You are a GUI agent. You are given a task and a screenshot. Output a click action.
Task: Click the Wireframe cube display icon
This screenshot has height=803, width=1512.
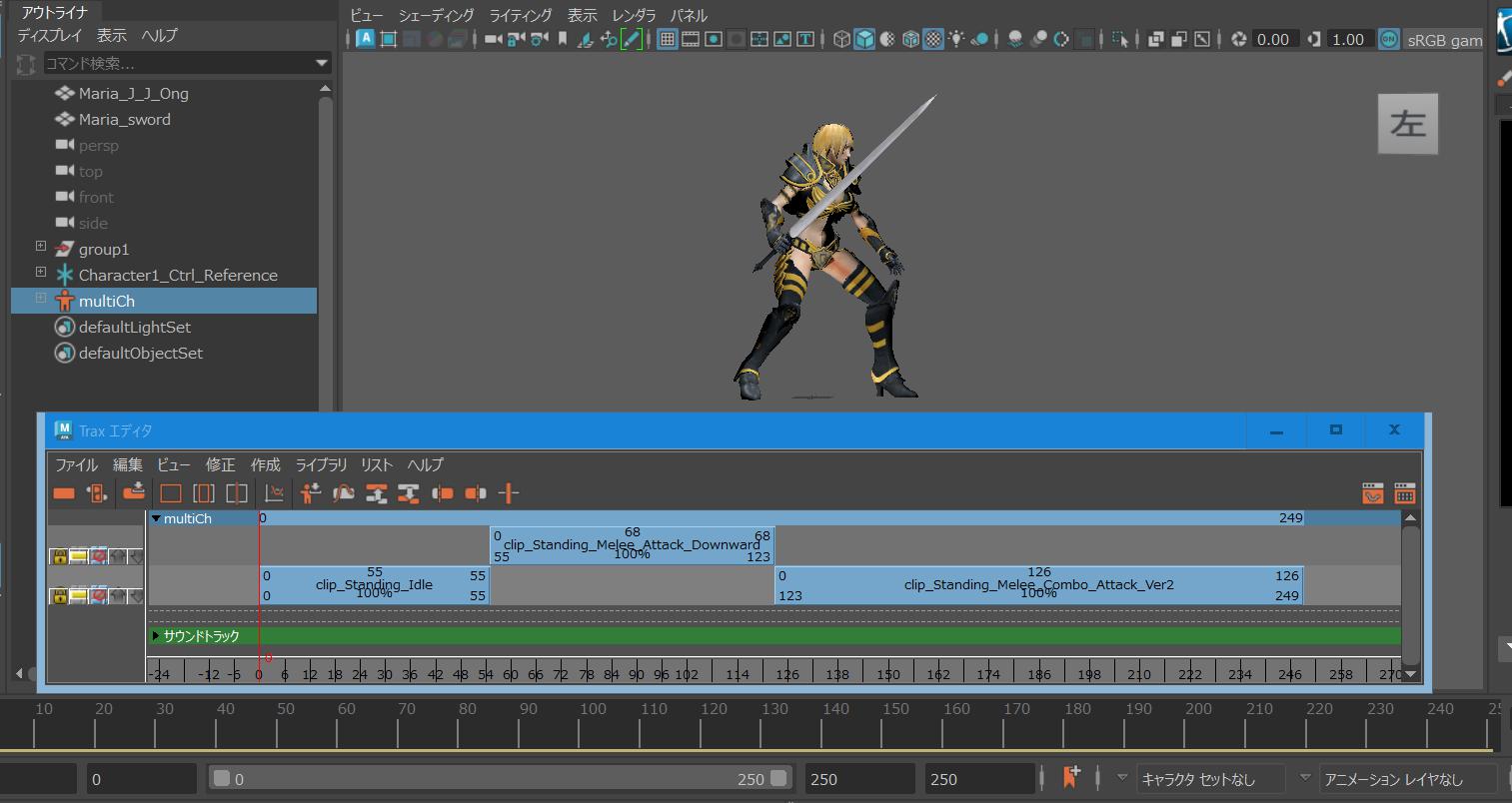point(841,39)
